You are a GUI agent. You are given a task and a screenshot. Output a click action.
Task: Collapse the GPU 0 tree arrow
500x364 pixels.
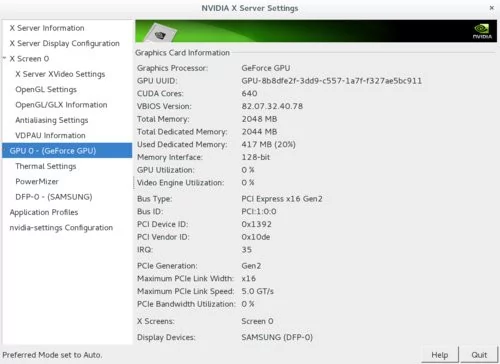5,150
